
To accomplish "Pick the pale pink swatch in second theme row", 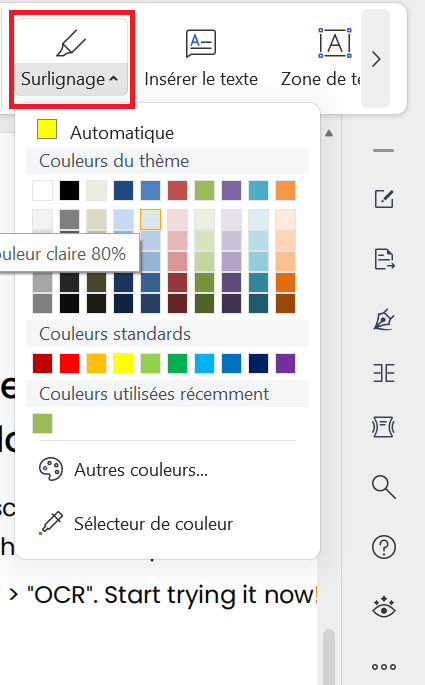I will 177,219.
